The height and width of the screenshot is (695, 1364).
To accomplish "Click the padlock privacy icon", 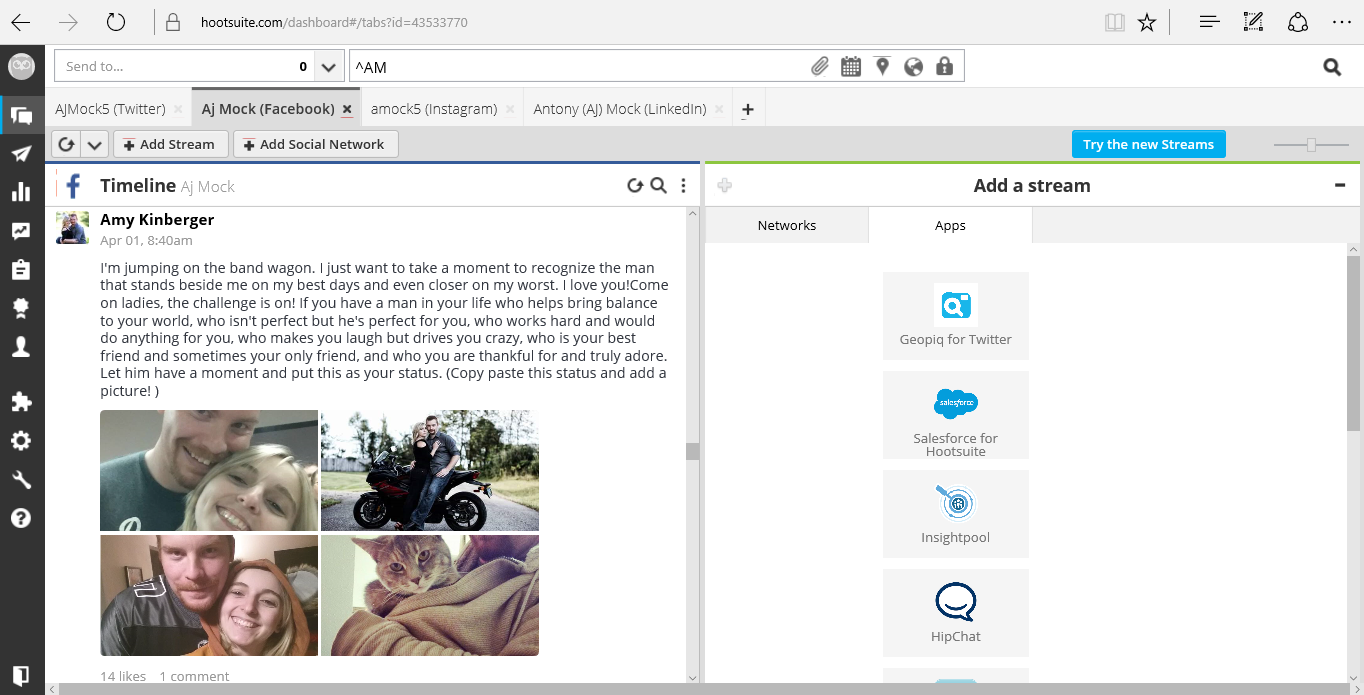I will point(944,67).
